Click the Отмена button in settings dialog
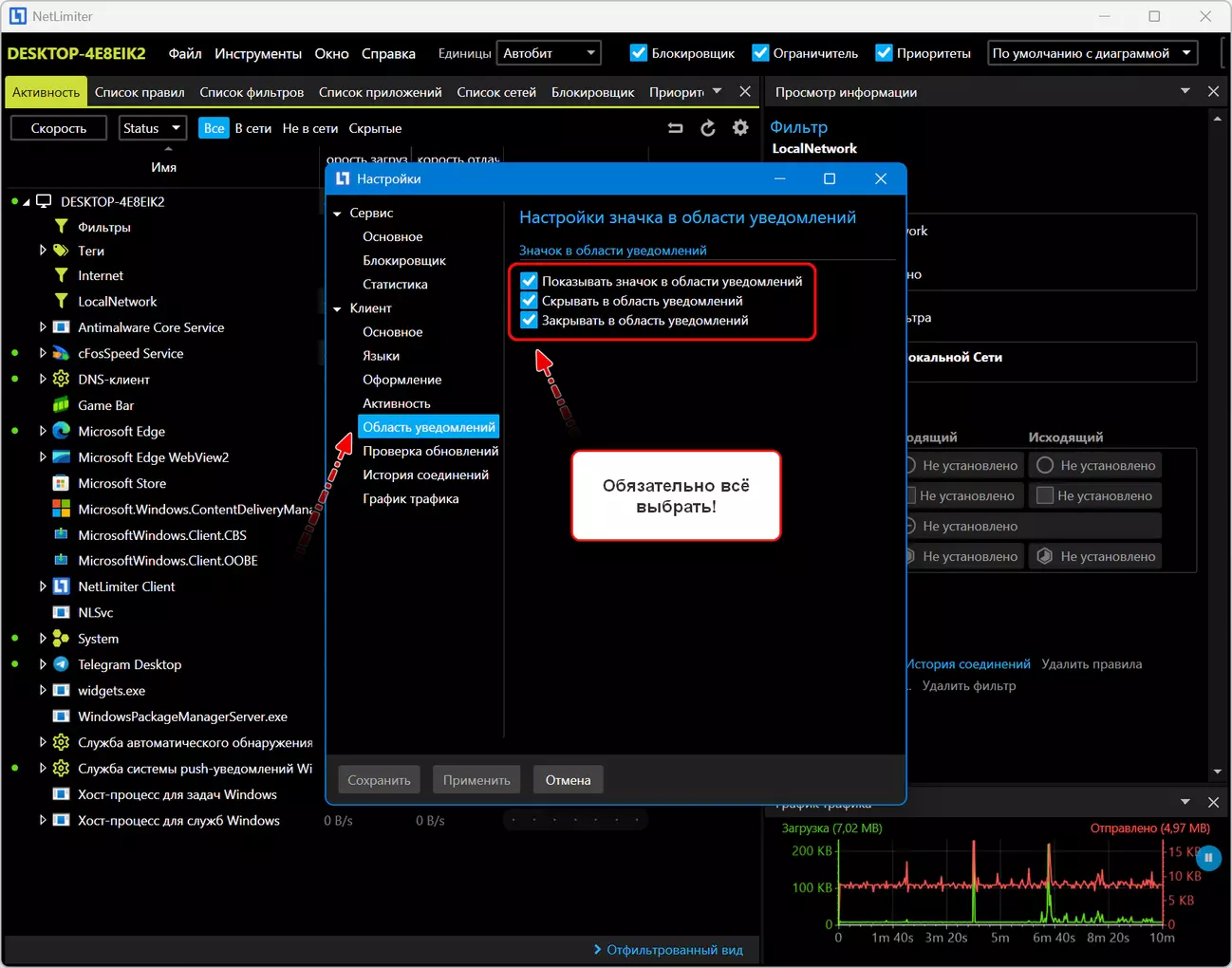Viewport: 1232px width, 968px height. (568, 780)
